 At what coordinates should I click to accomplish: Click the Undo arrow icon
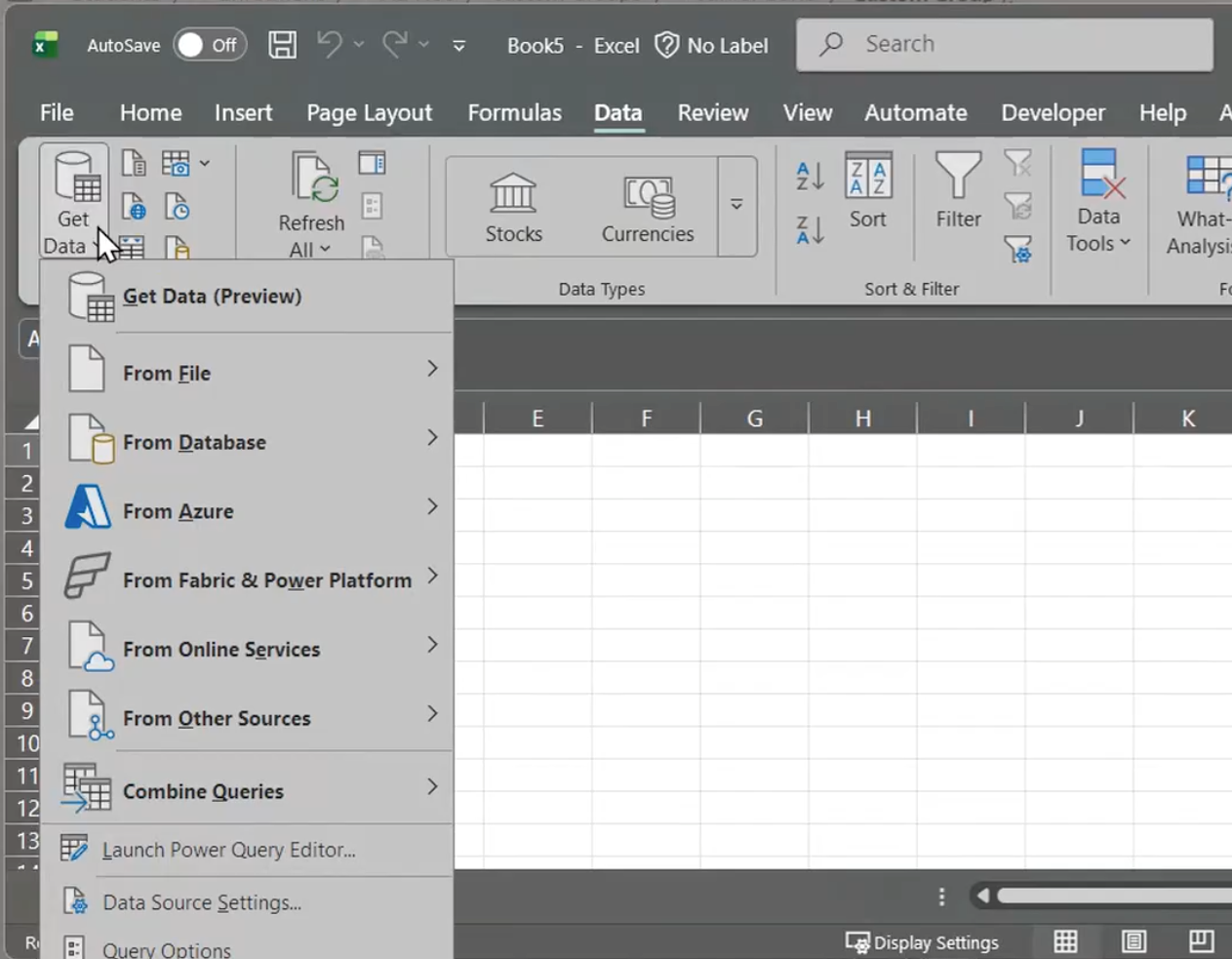(330, 45)
